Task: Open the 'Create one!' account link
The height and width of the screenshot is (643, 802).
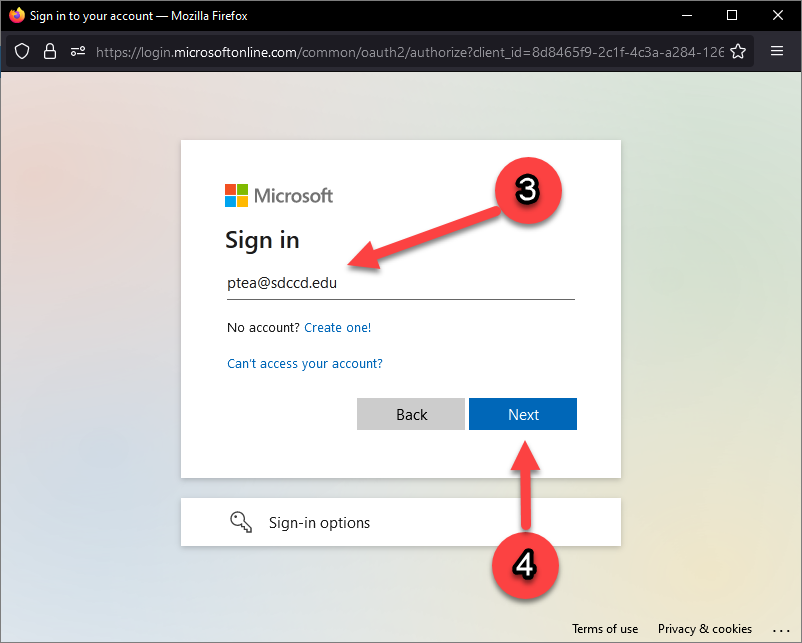Action: pos(337,327)
